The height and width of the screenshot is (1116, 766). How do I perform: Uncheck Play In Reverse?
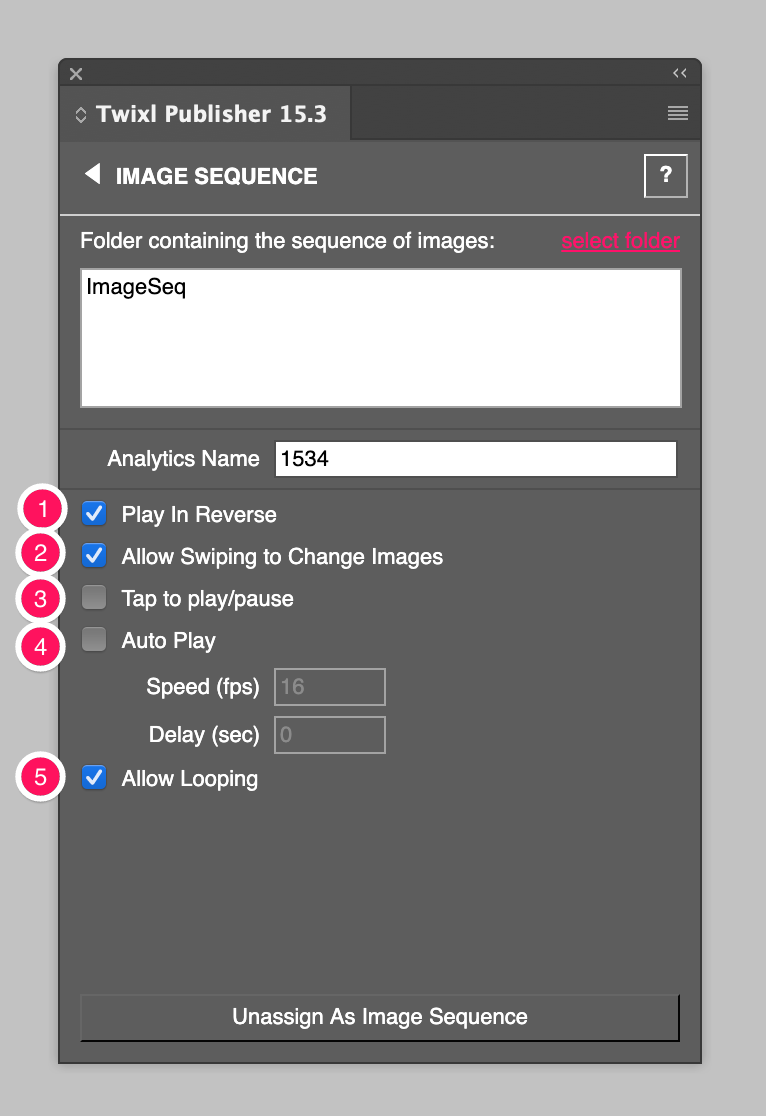coord(94,513)
